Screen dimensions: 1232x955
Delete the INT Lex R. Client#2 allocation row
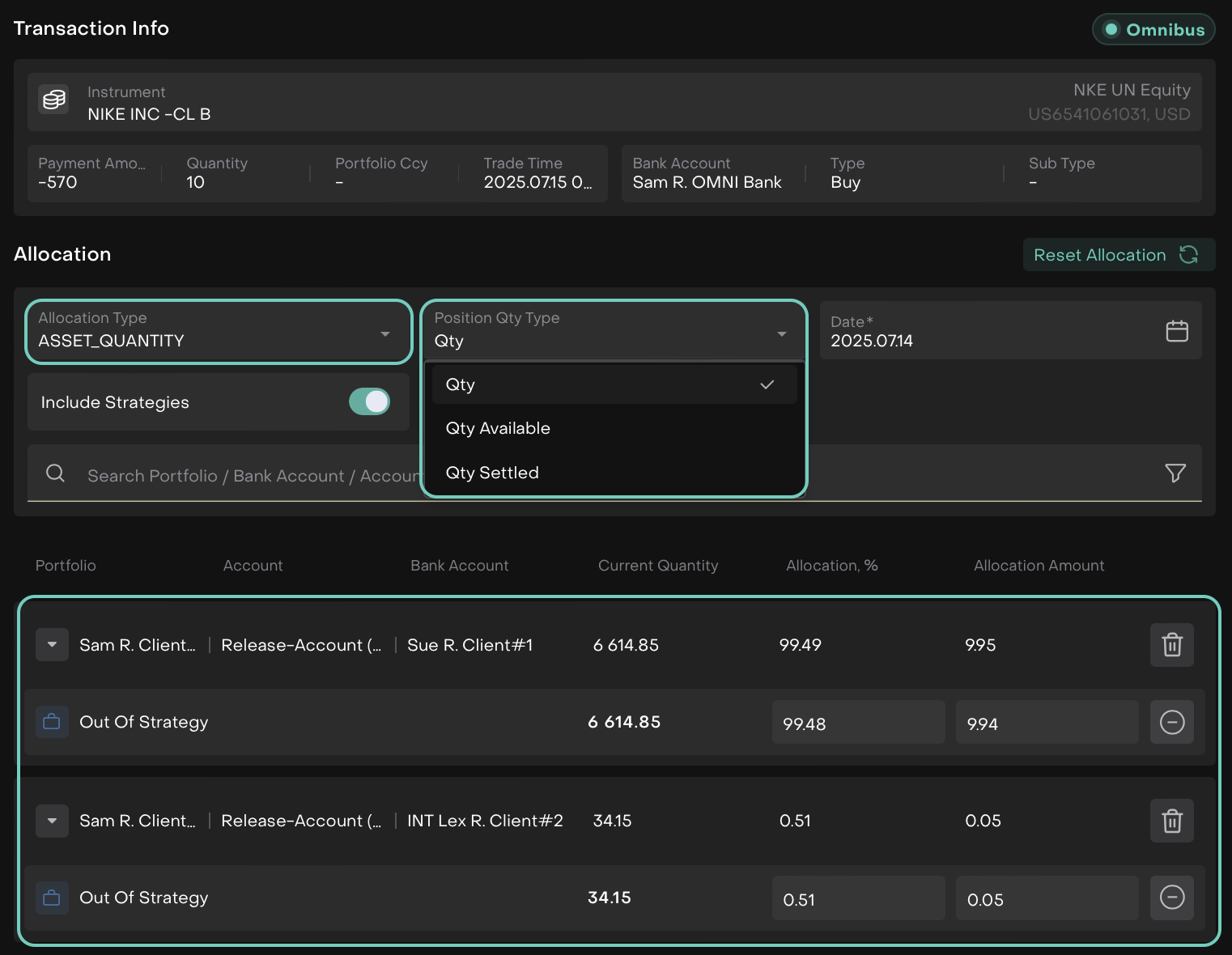1171,821
